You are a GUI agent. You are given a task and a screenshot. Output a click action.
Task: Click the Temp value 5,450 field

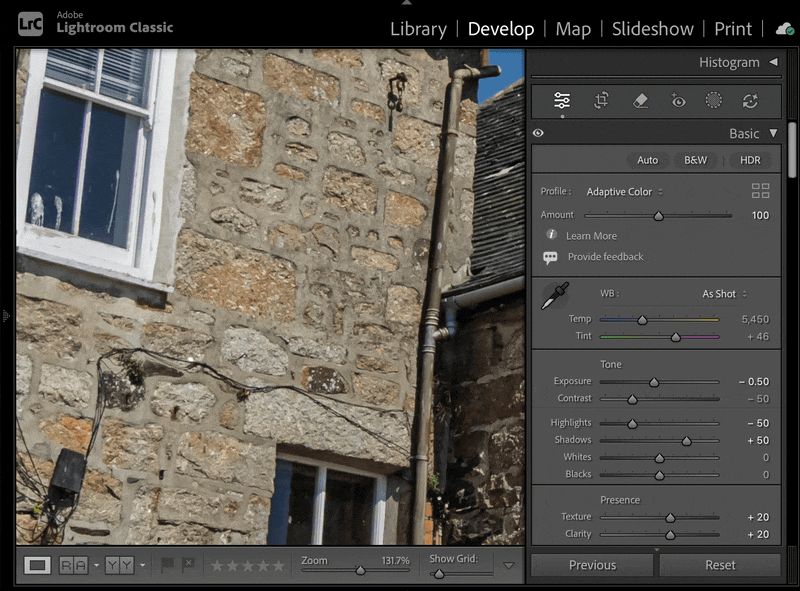point(755,319)
